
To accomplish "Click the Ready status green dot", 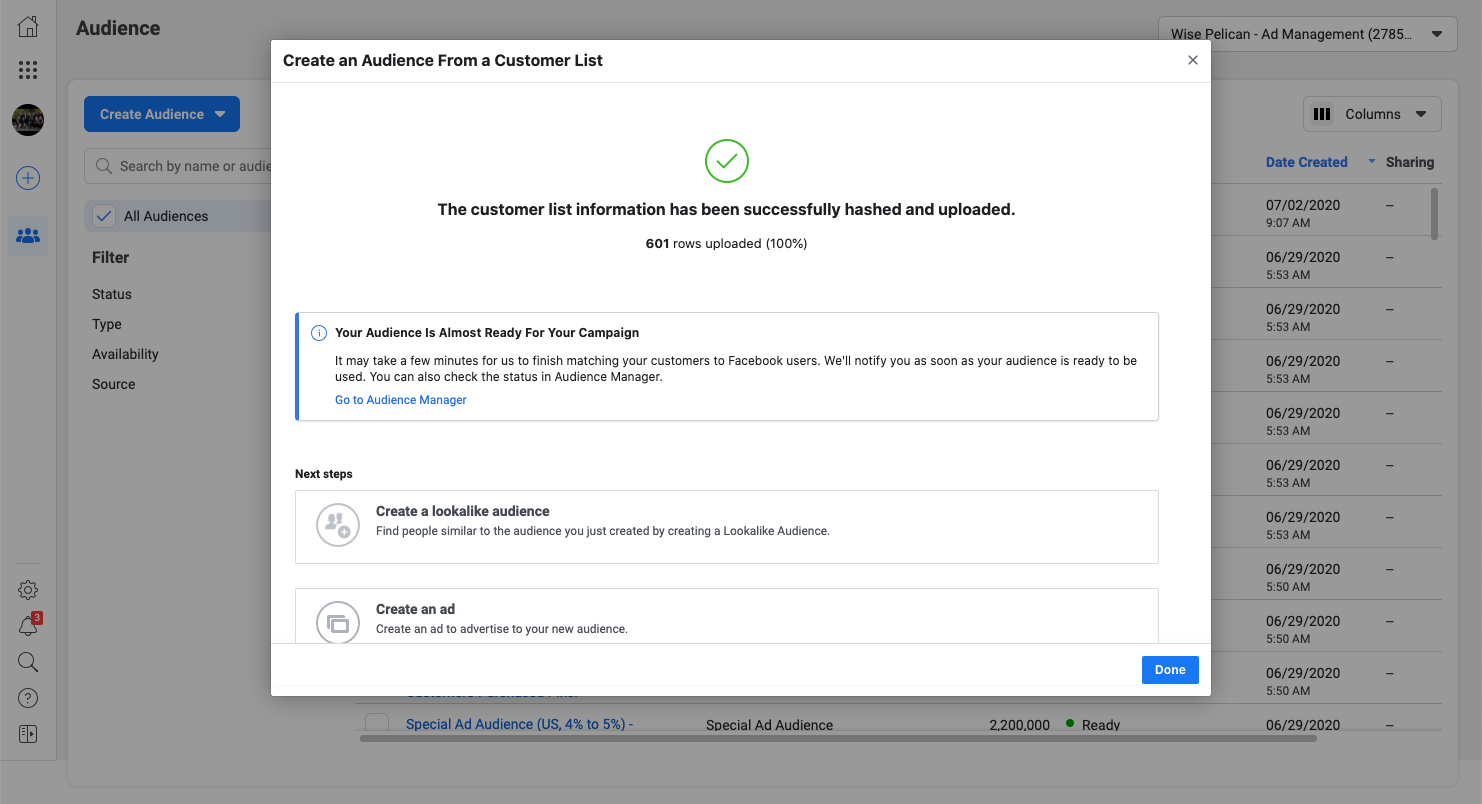I will (1070, 723).
